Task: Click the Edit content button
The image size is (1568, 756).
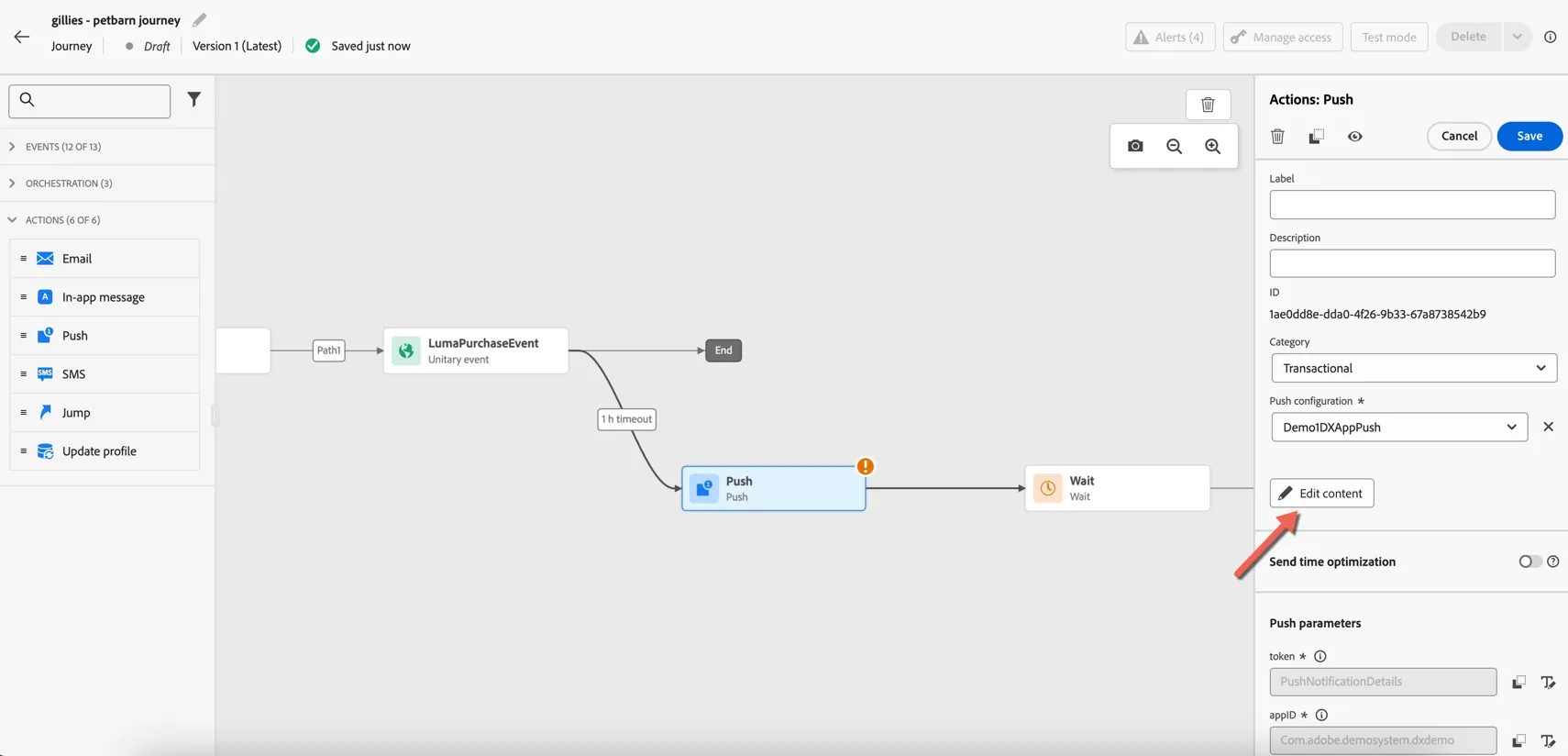Action: [1321, 493]
